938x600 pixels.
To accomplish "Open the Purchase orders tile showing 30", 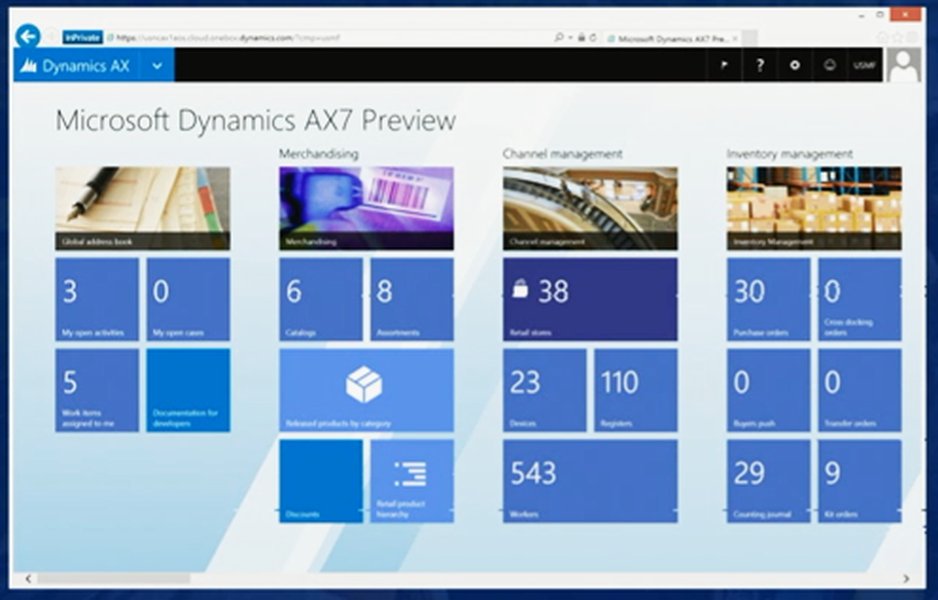I will pyautogui.click(x=768, y=299).
